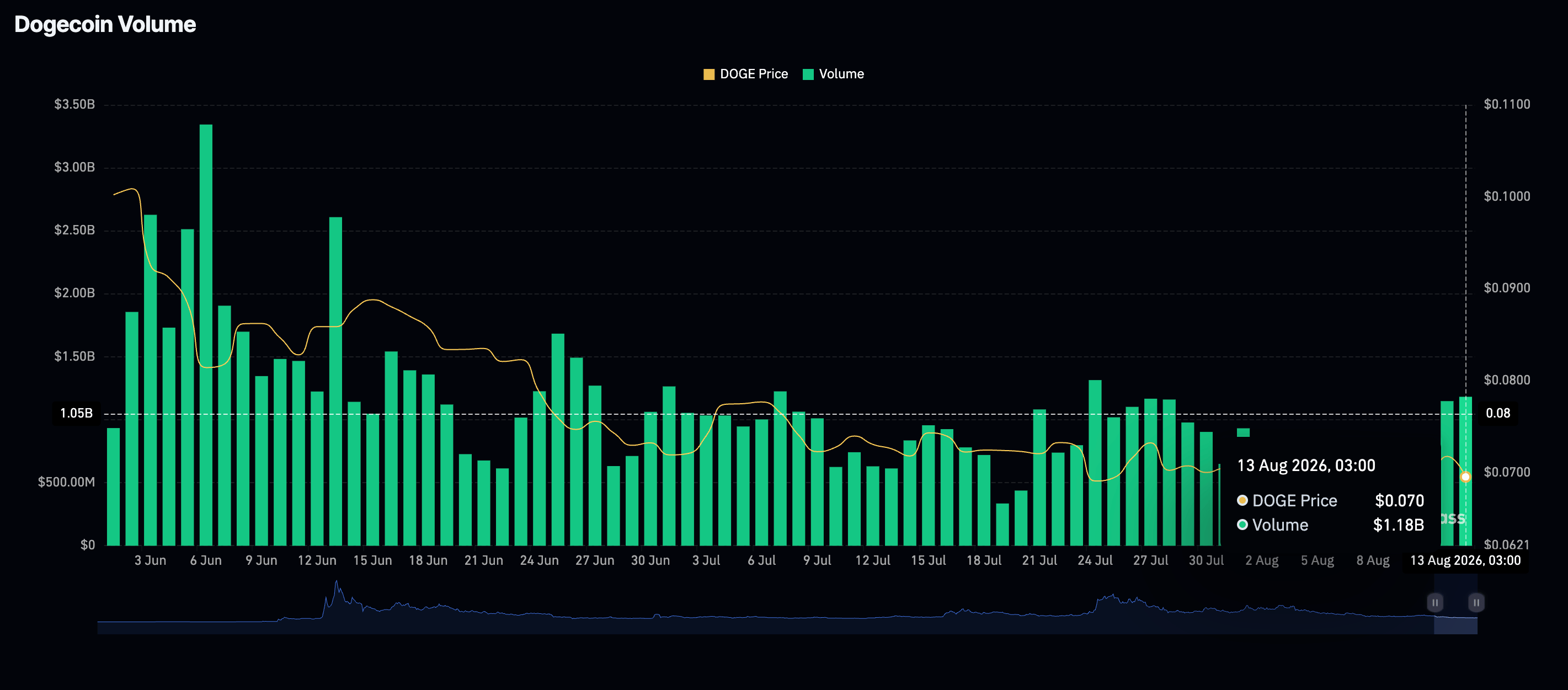Image resolution: width=1568 pixels, height=690 pixels.
Task: Click the $3.00B volume axis label
Action: click(x=74, y=167)
